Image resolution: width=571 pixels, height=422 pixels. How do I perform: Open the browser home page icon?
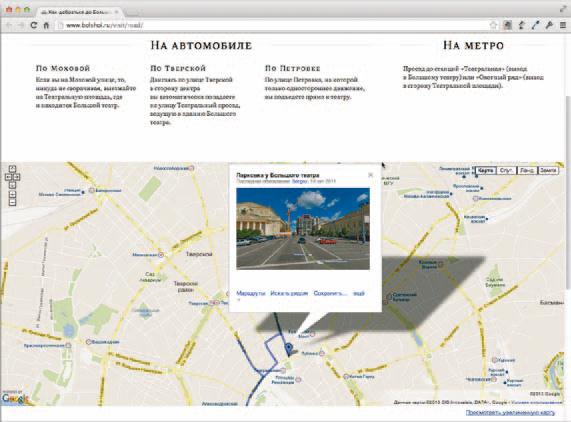(46, 25)
